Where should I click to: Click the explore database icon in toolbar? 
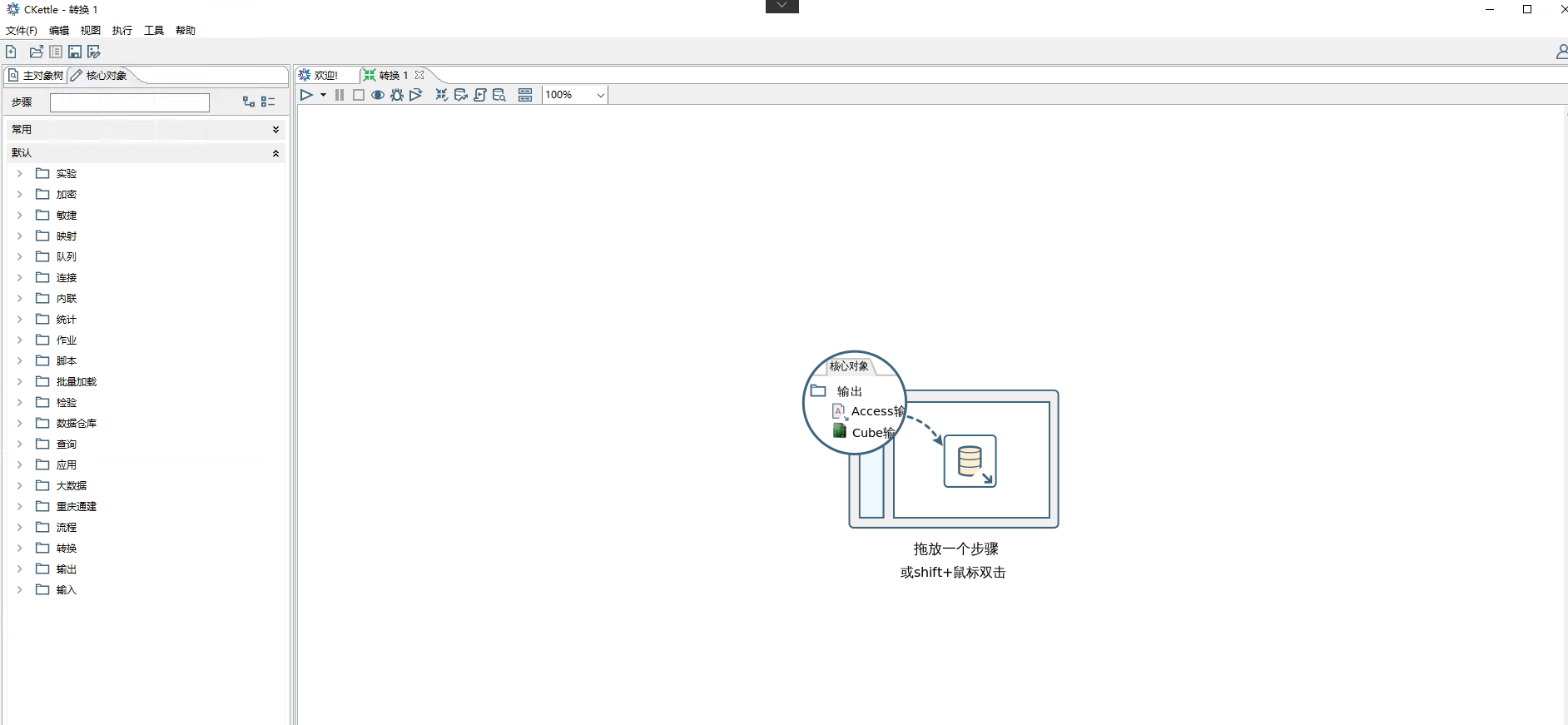pos(499,95)
